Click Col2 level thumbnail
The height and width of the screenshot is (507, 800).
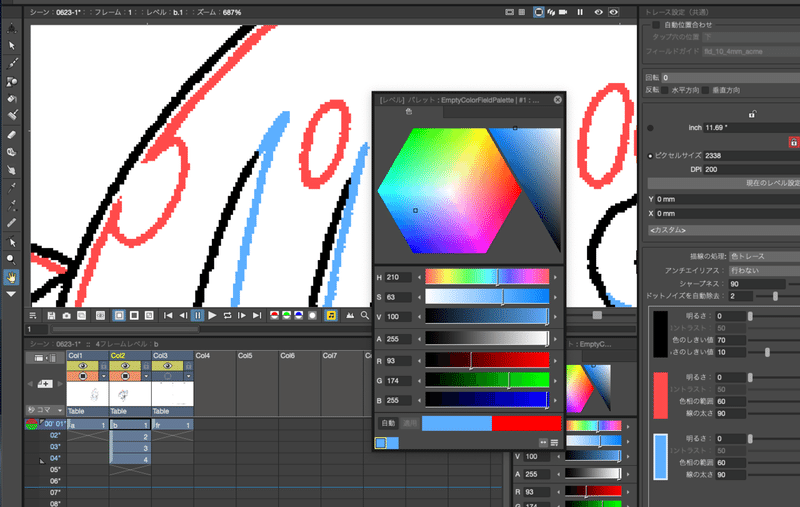130,394
